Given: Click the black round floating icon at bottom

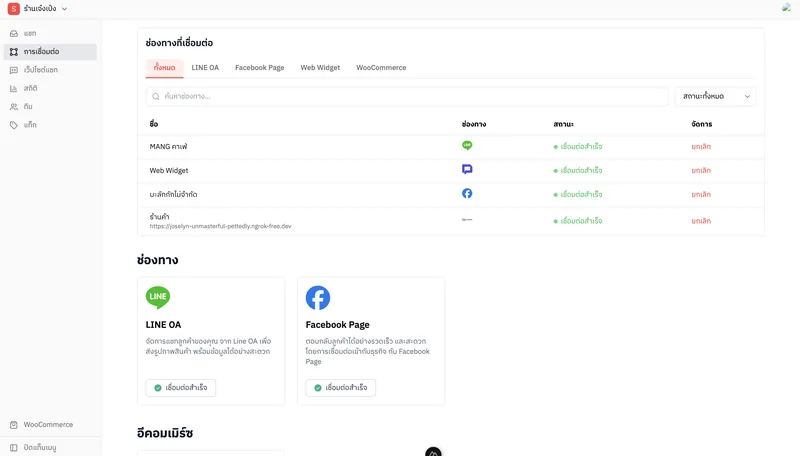Looking at the screenshot, I should click(433, 452).
